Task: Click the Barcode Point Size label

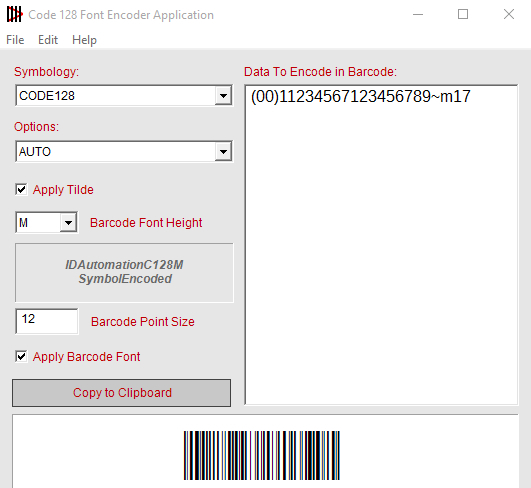Action: (x=143, y=322)
